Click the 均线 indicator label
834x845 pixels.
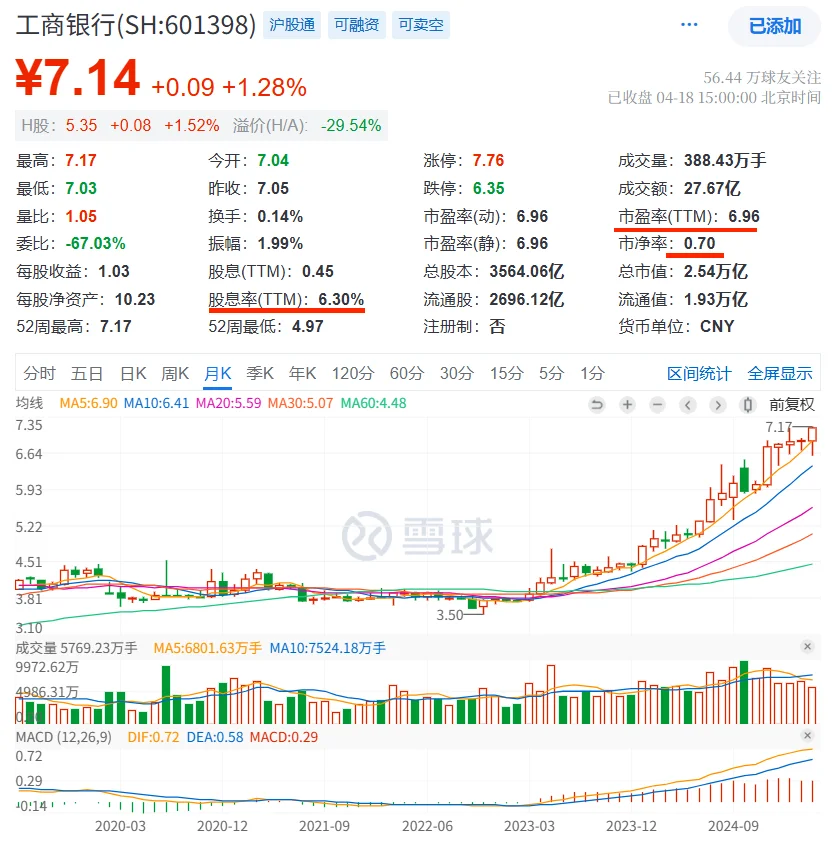tap(29, 403)
